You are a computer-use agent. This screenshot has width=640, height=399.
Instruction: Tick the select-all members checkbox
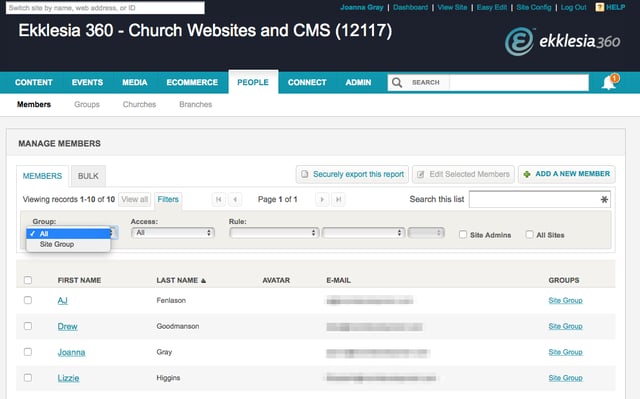click(28, 280)
